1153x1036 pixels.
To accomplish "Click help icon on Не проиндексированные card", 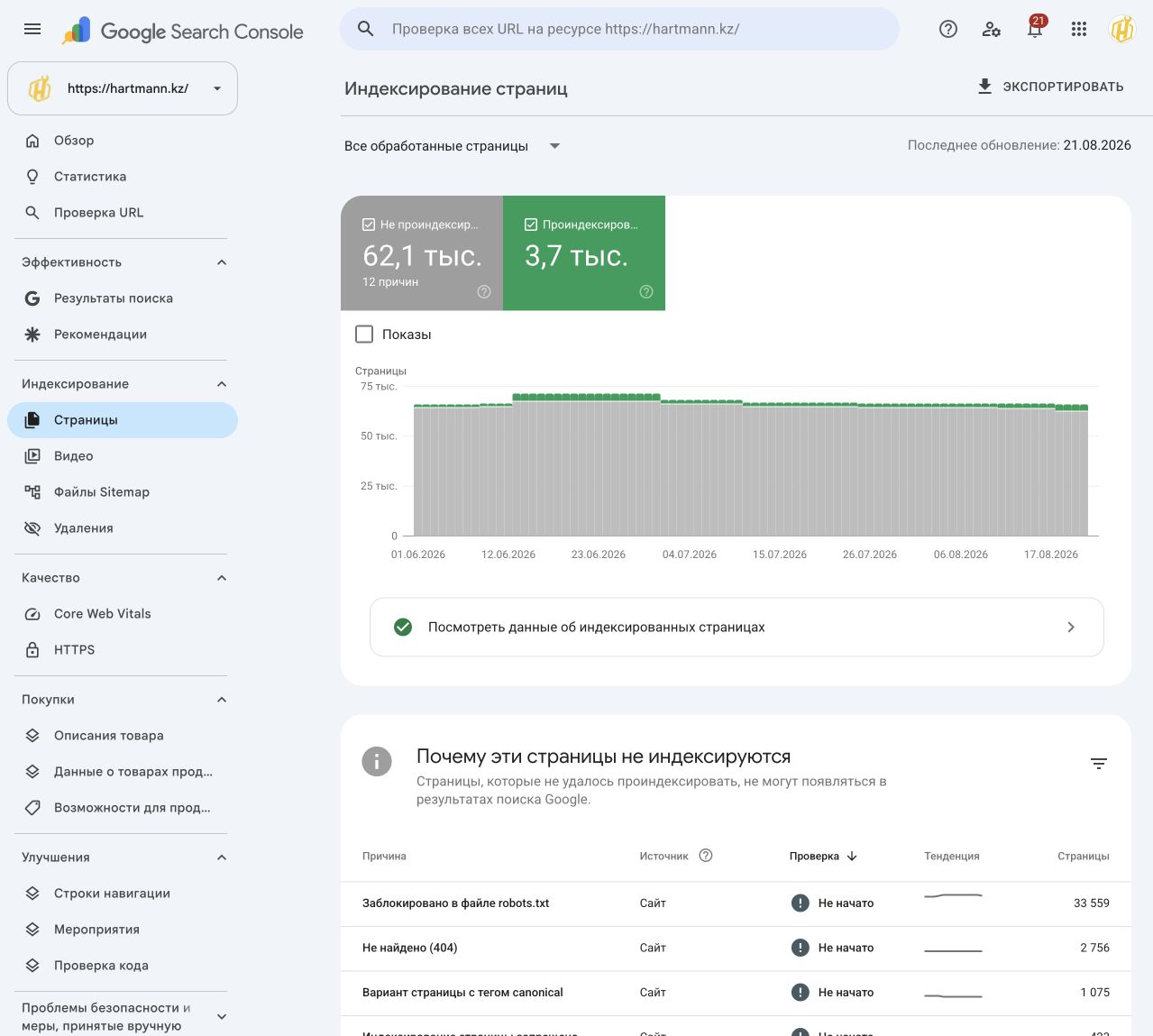I will (x=484, y=291).
